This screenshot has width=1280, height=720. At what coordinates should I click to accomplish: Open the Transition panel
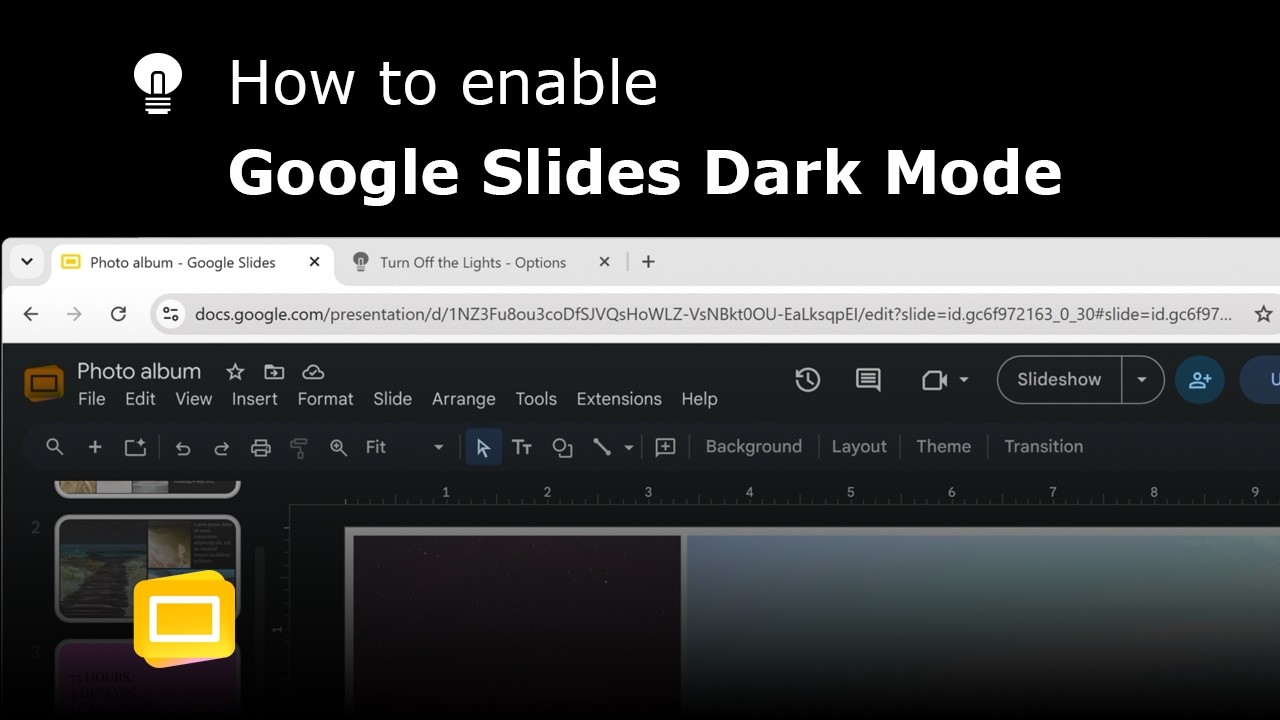(x=1044, y=447)
